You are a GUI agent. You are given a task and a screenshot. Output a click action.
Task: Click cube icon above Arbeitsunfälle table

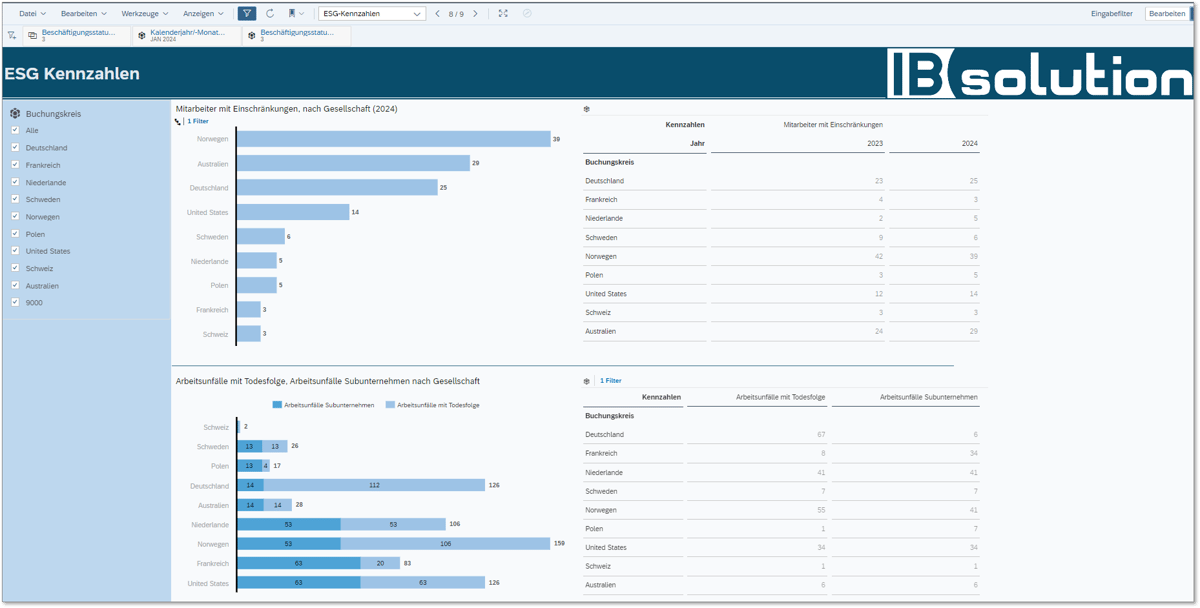click(587, 381)
